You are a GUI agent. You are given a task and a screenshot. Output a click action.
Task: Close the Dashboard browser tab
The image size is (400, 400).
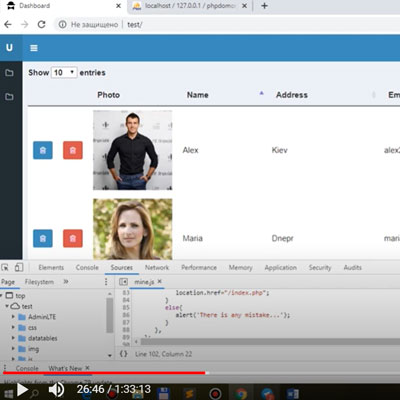118,6
